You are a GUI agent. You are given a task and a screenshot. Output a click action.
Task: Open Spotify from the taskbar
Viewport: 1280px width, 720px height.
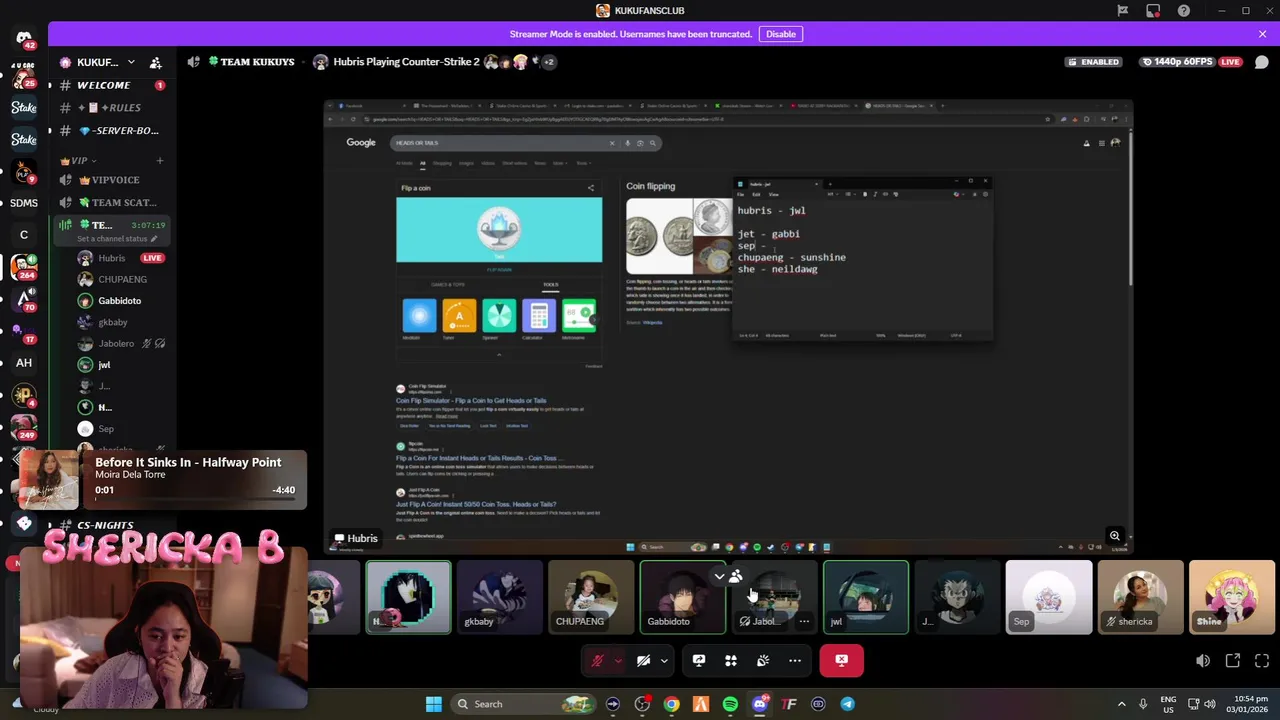click(x=730, y=704)
